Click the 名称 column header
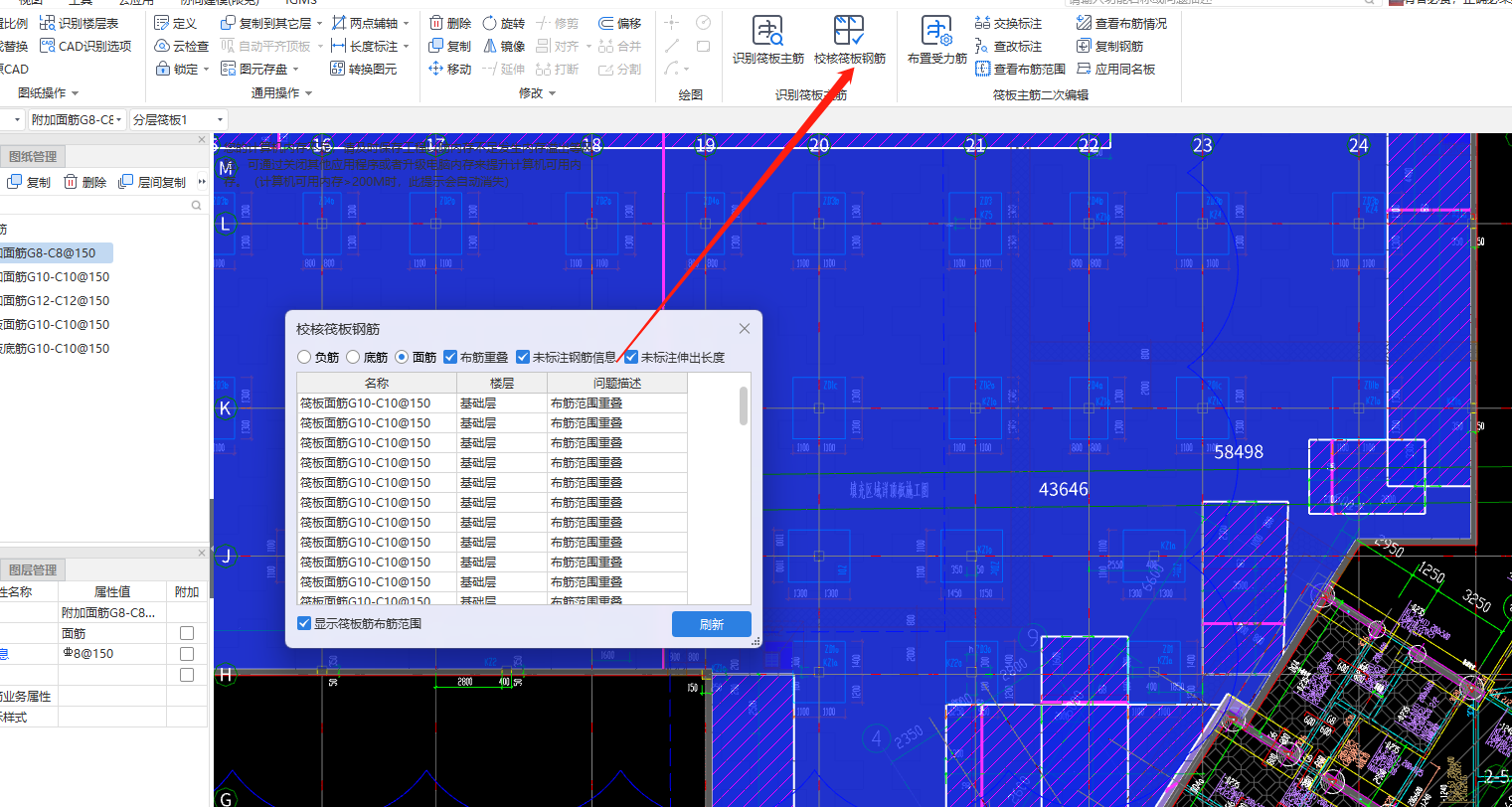This screenshot has height=807, width=1512. coord(377,383)
